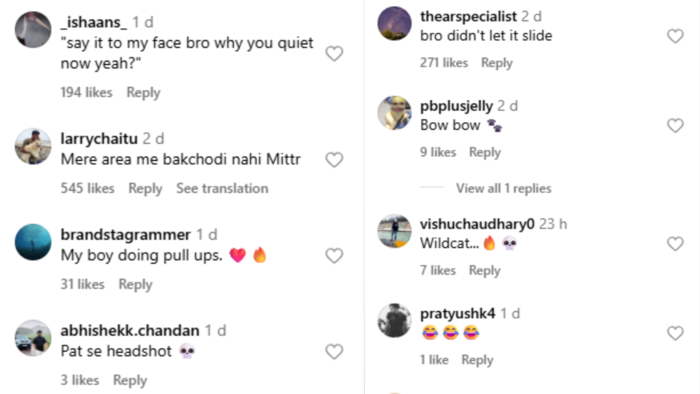This screenshot has height=394, width=700.
Task: View the 271 likes on thearspecialist's comment
Action: coord(444,63)
